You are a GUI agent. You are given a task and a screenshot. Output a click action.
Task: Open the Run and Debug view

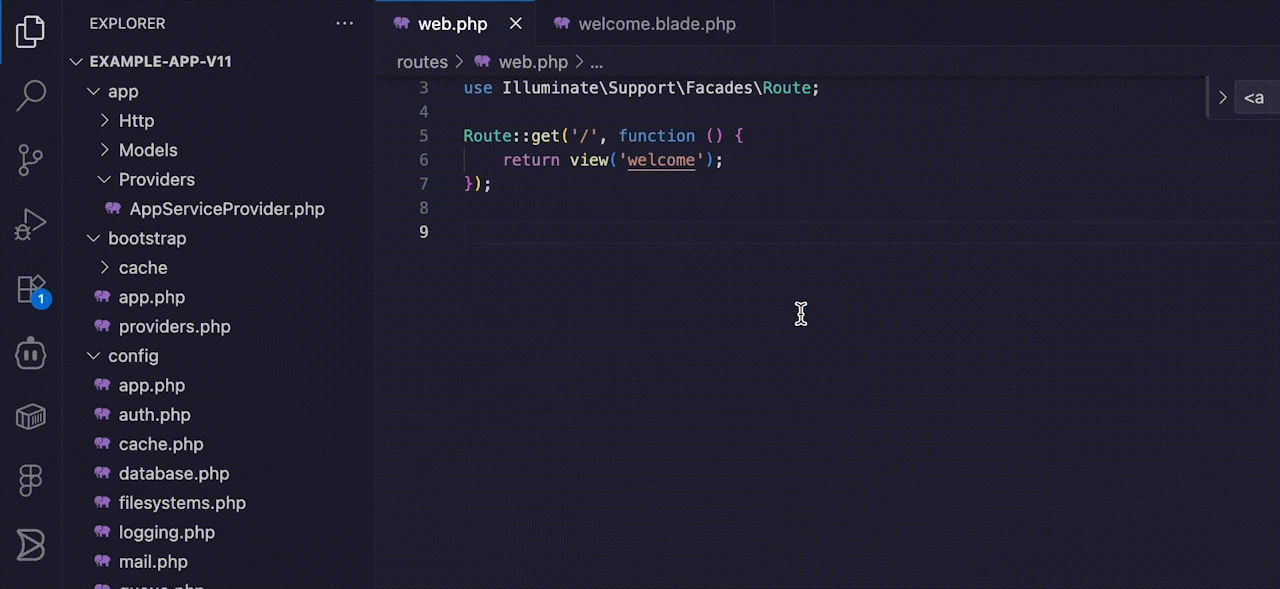(31, 224)
